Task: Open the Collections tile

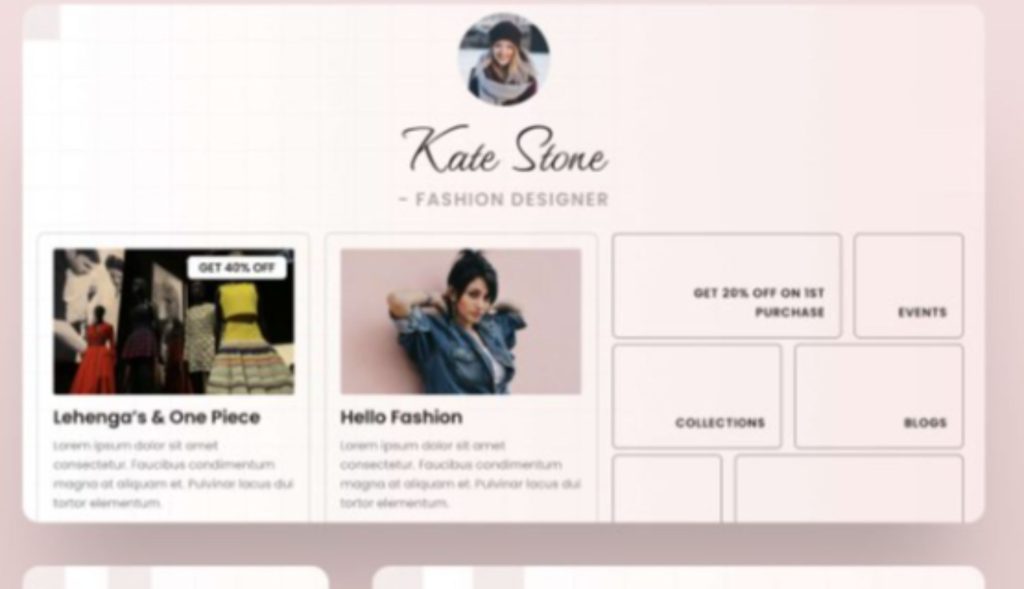Action: (x=697, y=396)
